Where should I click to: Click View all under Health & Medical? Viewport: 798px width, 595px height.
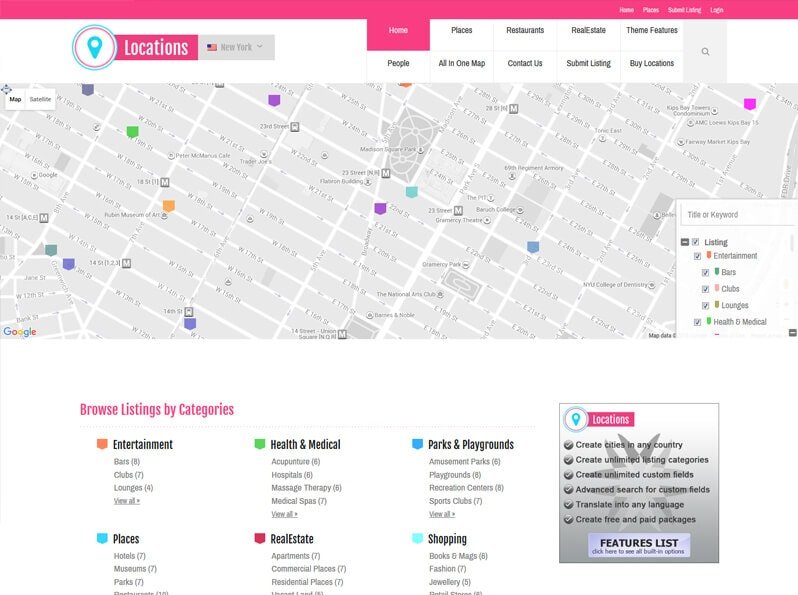pyautogui.click(x=284, y=514)
